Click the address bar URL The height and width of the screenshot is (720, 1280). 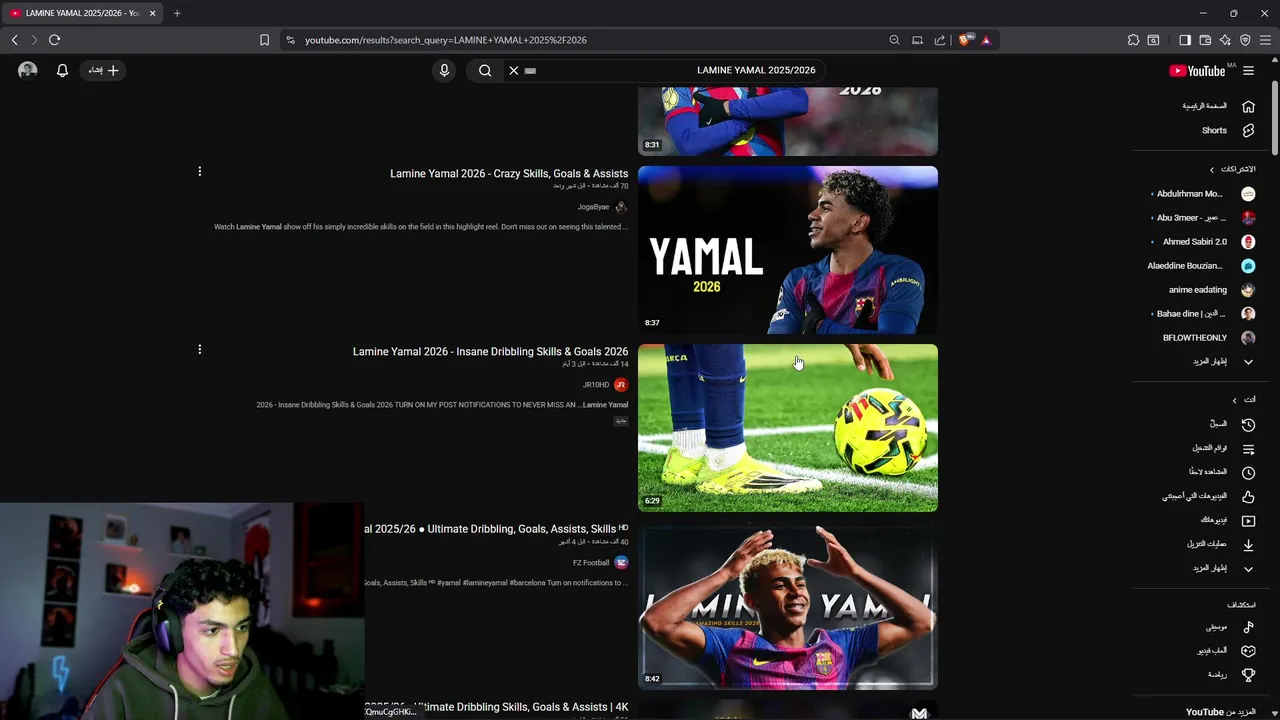[x=446, y=40]
